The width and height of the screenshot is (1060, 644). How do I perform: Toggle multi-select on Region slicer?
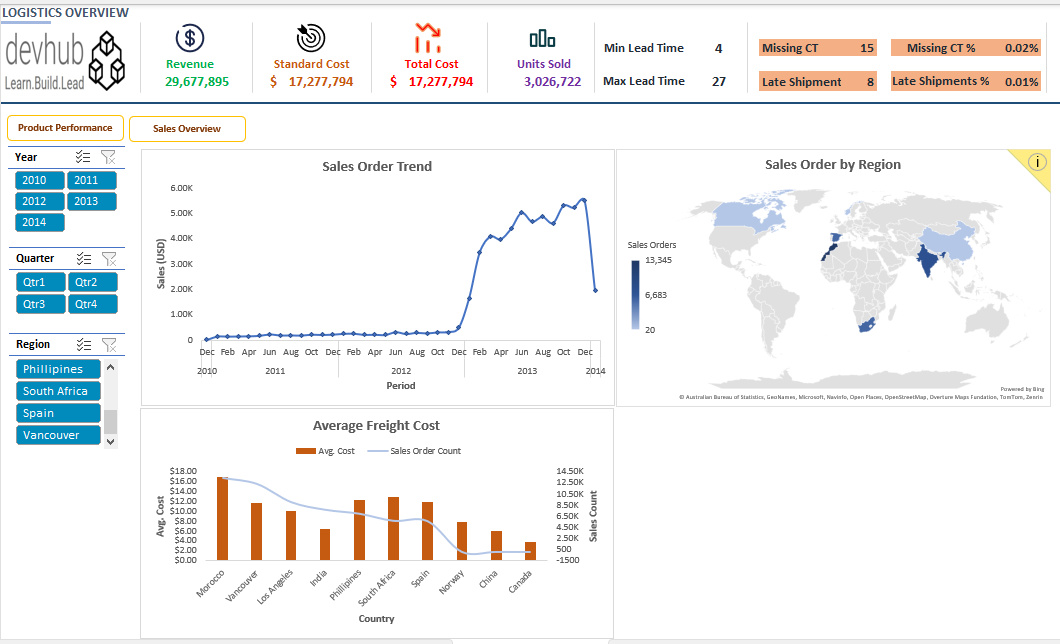(84, 345)
